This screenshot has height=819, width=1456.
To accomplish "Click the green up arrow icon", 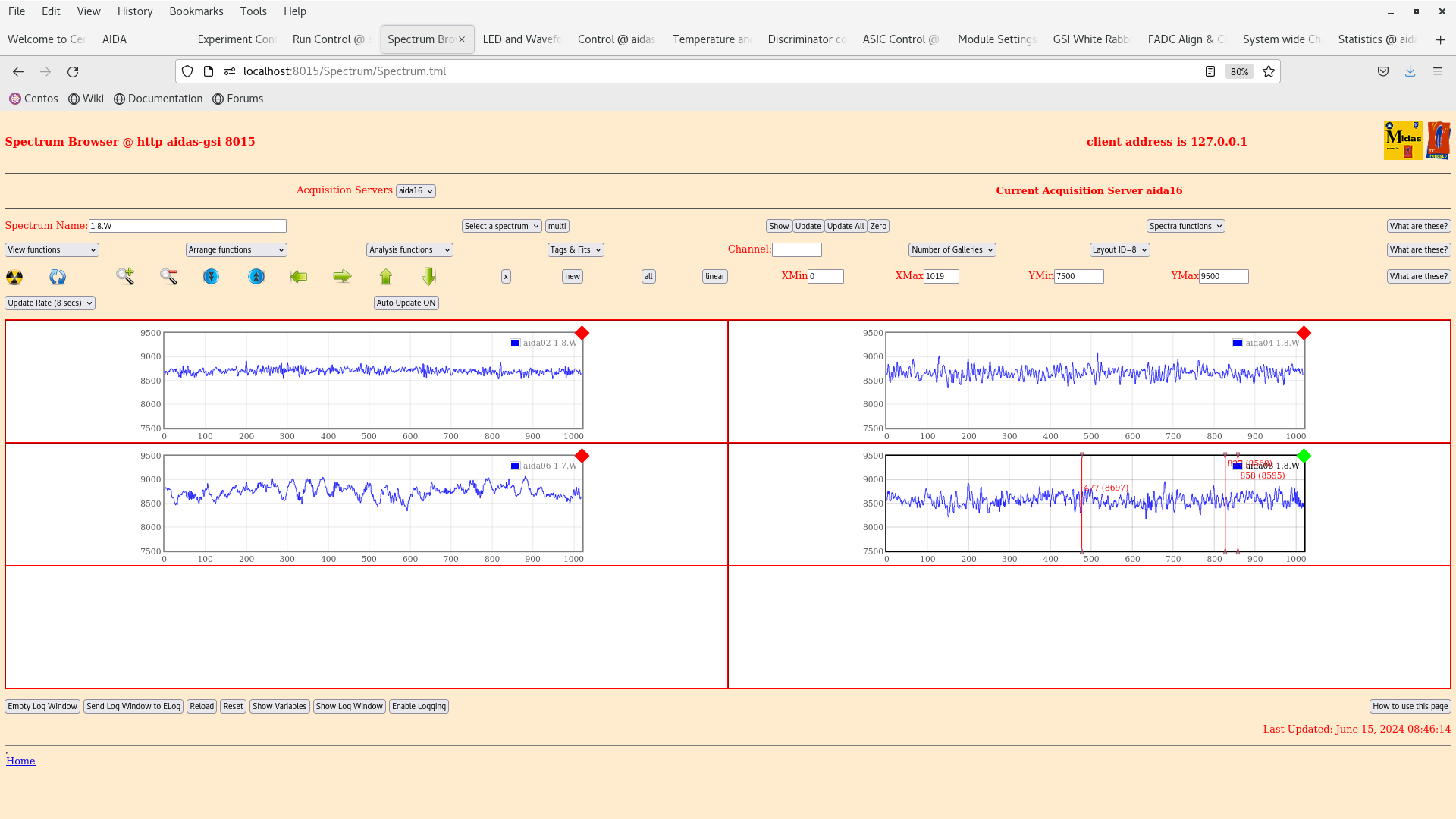I will point(386,277).
